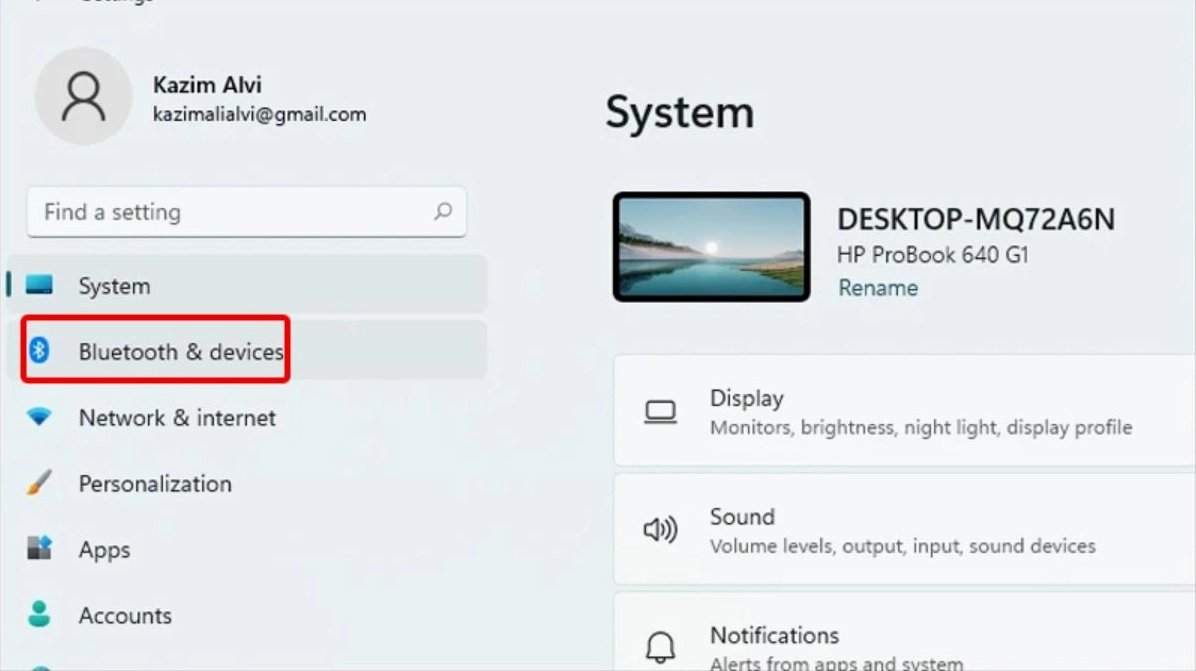Click the Notifications bell icon
Screen dimensions: 1196x671
661,646
